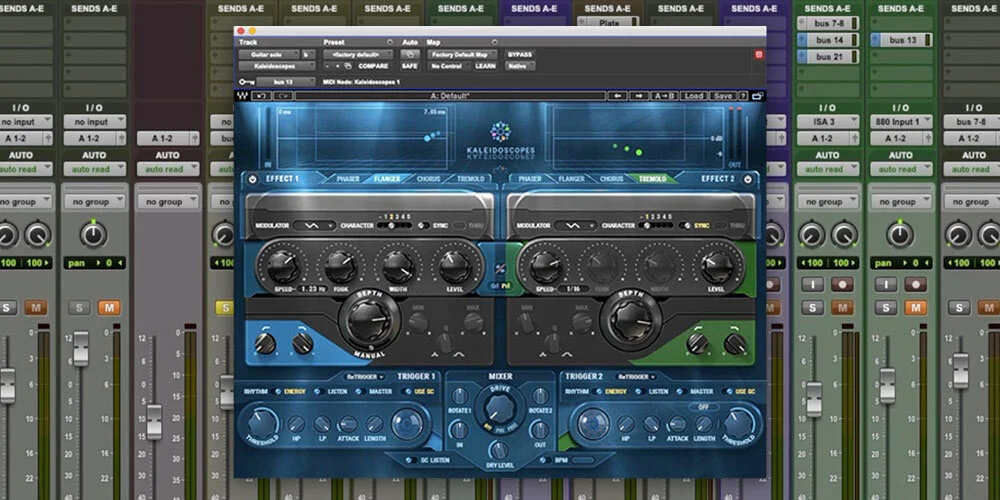Click the LEARN button

click(485, 66)
